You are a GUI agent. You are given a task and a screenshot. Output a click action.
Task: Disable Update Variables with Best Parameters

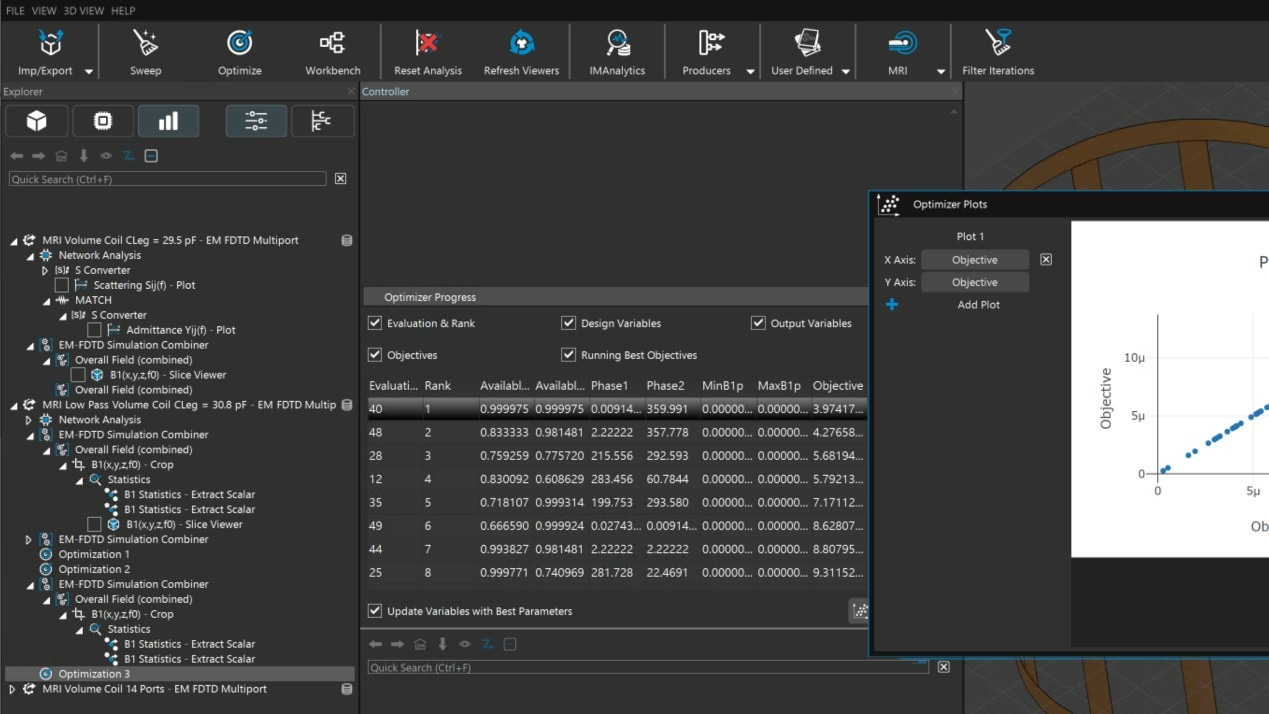point(375,611)
